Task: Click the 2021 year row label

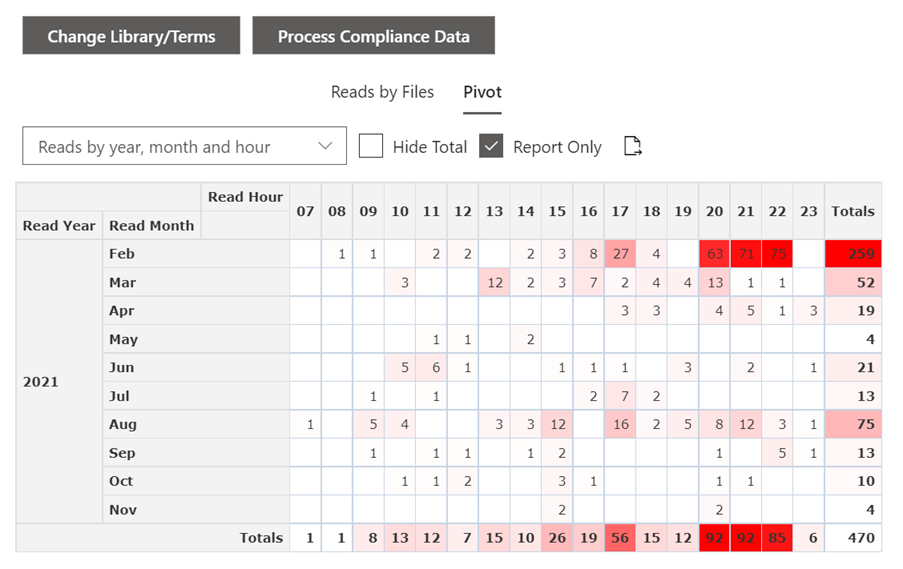Action: tap(41, 382)
